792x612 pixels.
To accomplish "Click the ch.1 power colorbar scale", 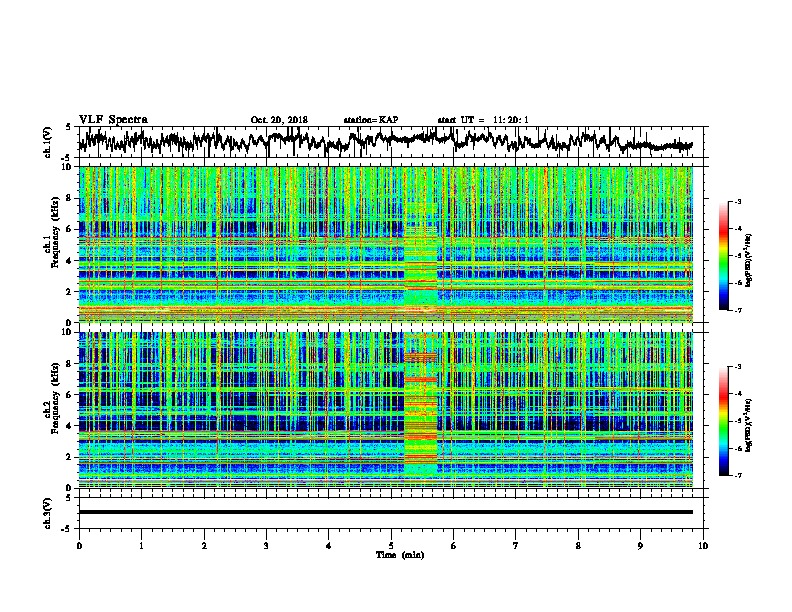I will [723, 256].
